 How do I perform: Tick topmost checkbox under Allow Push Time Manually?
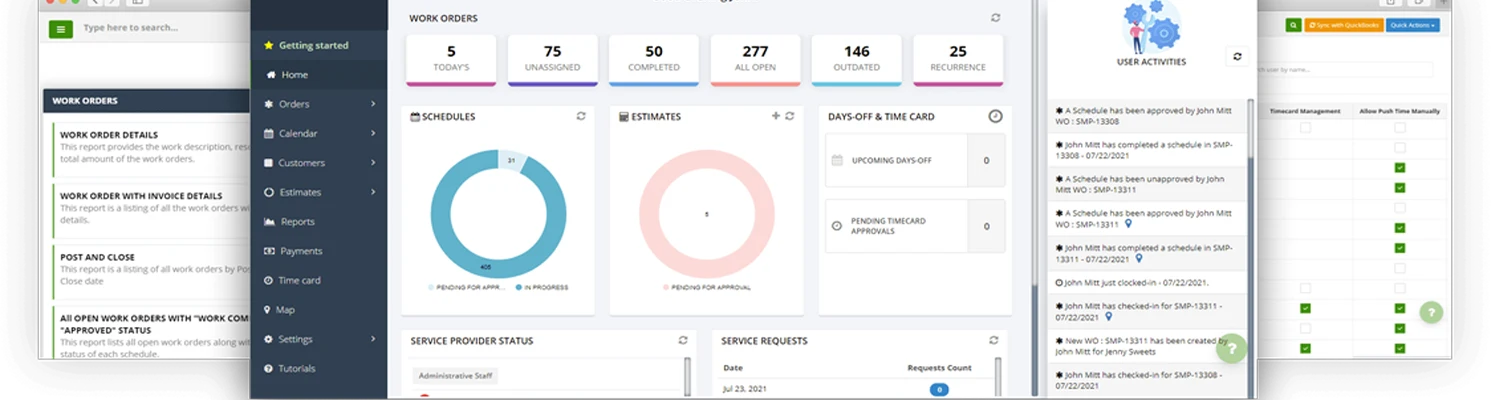[x=1399, y=128]
